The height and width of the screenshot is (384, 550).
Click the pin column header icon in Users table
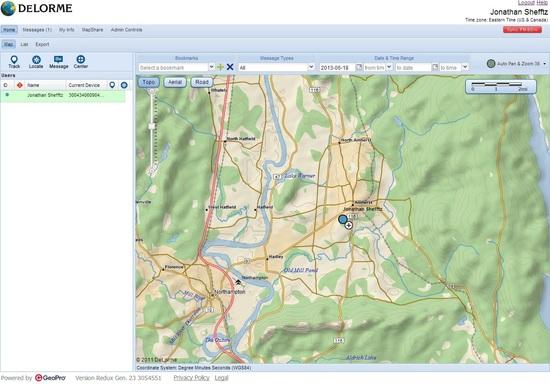(x=112, y=85)
